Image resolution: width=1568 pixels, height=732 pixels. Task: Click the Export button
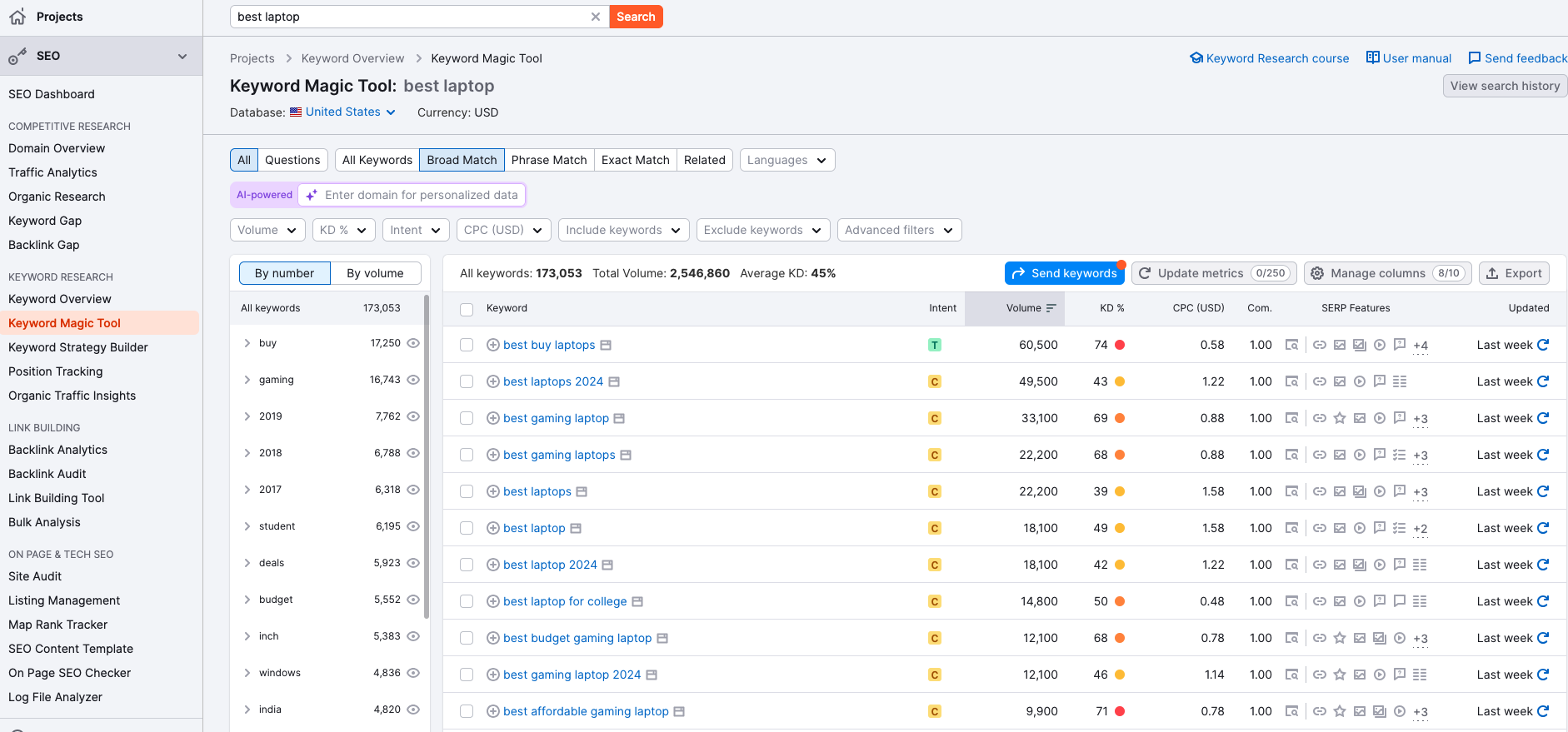1514,273
